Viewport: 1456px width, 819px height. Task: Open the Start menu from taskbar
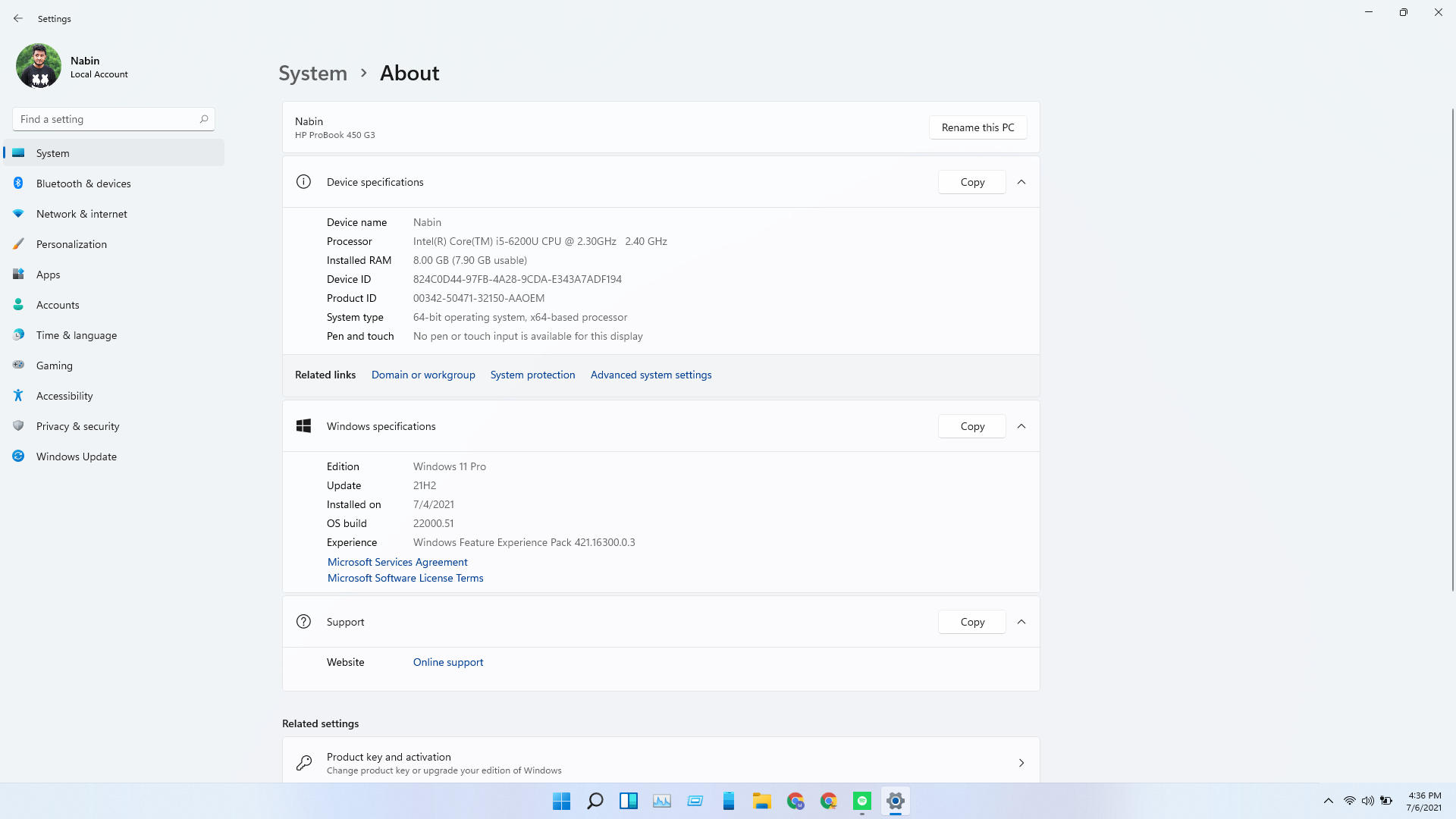point(561,801)
